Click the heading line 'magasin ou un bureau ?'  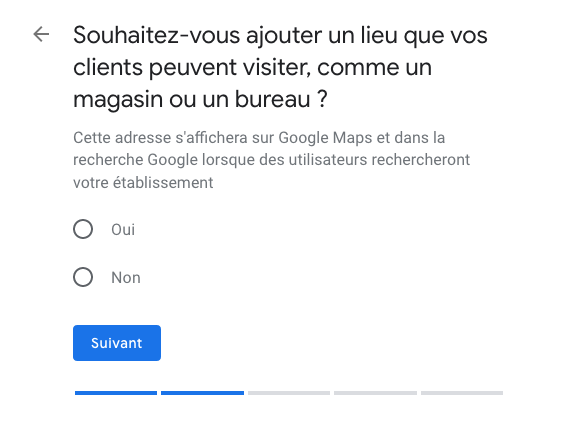[200, 100]
